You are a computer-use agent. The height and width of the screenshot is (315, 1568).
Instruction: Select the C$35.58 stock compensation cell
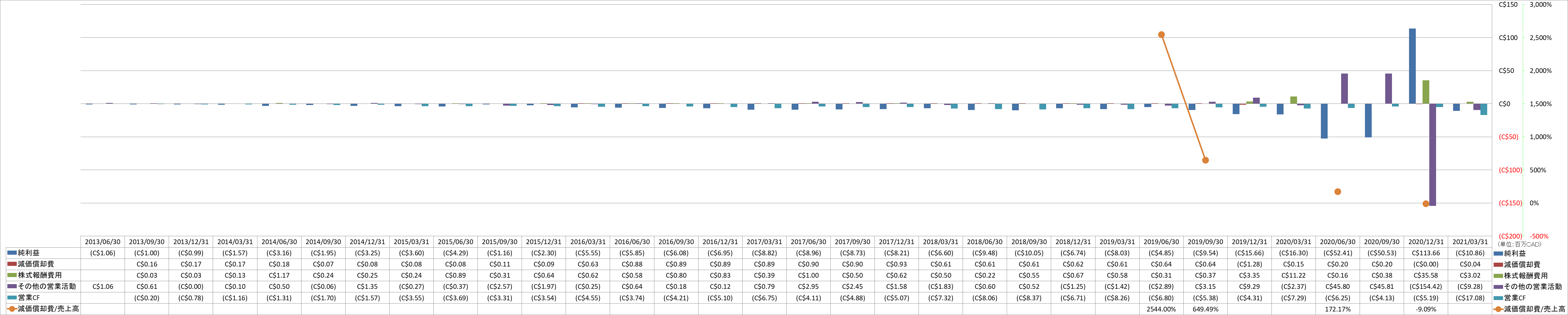(1426, 275)
